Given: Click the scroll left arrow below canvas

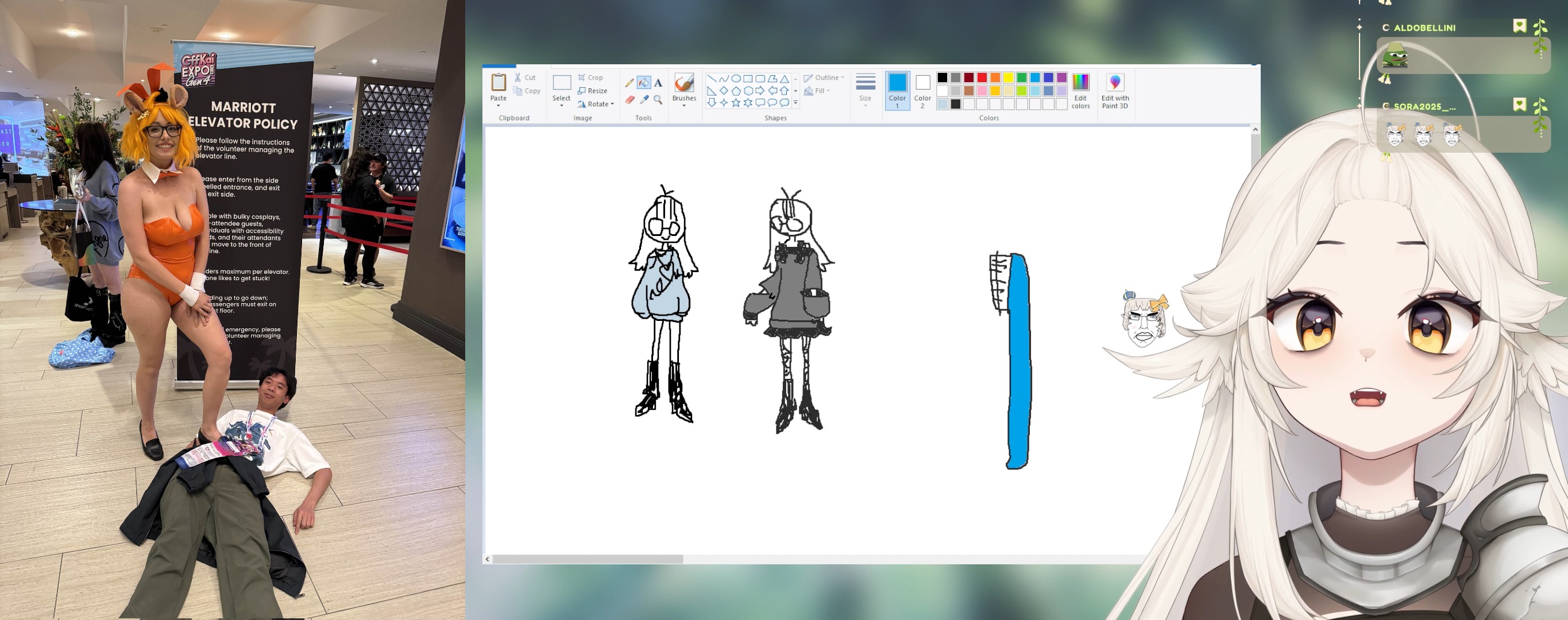Looking at the screenshot, I should pos(487,559).
